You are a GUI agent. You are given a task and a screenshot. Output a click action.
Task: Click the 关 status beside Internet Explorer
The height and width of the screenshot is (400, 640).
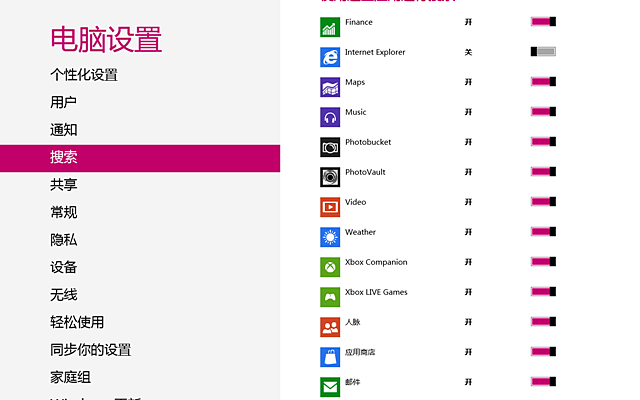pos(469,52)
